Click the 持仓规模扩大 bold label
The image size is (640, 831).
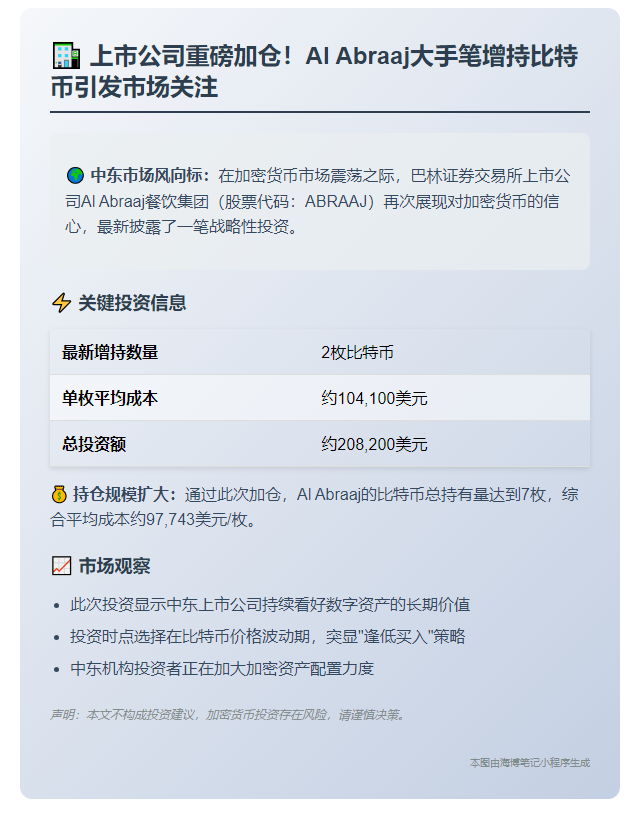124,494
